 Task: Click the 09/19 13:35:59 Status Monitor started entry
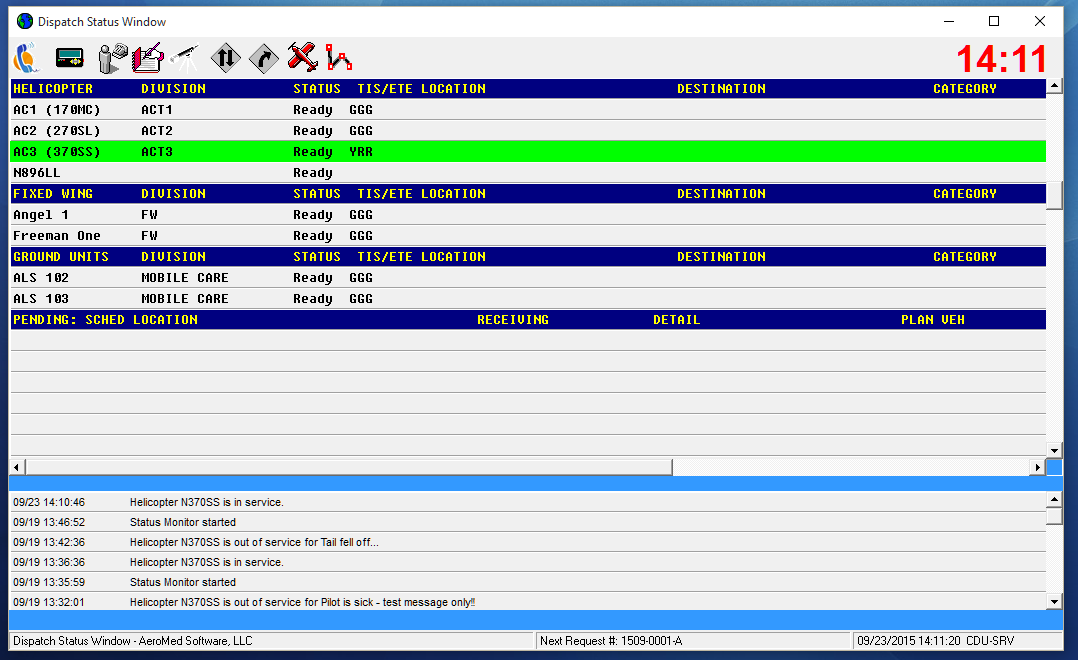[528, 582]
